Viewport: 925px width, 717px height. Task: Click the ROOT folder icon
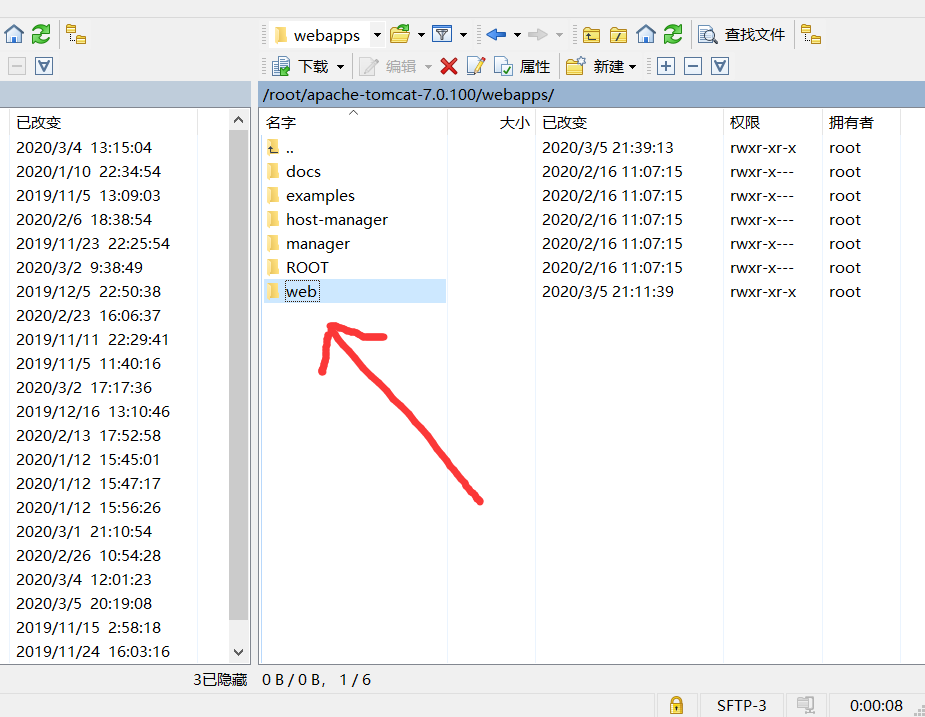point(273,267)
